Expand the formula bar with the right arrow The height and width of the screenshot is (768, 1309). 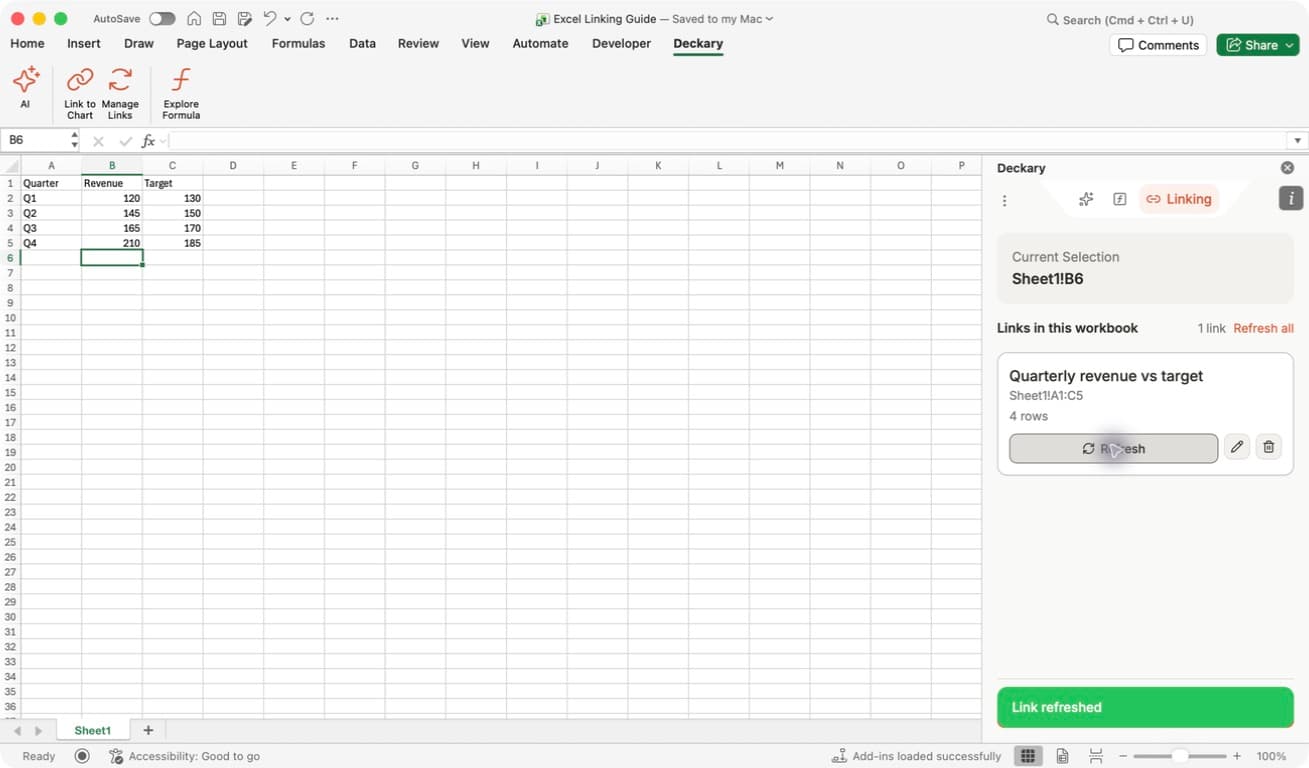pyautogui.click(x=1298, y=141)
